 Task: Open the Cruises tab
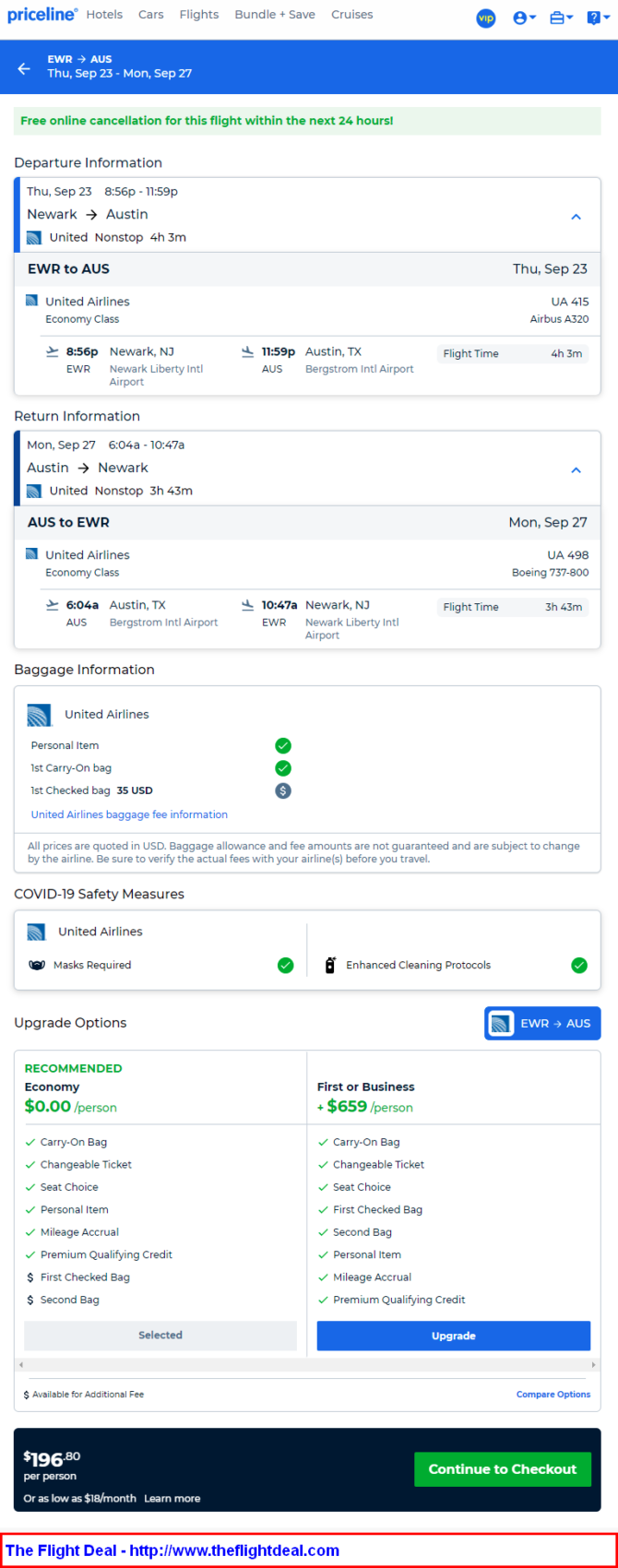click(352, 15)
